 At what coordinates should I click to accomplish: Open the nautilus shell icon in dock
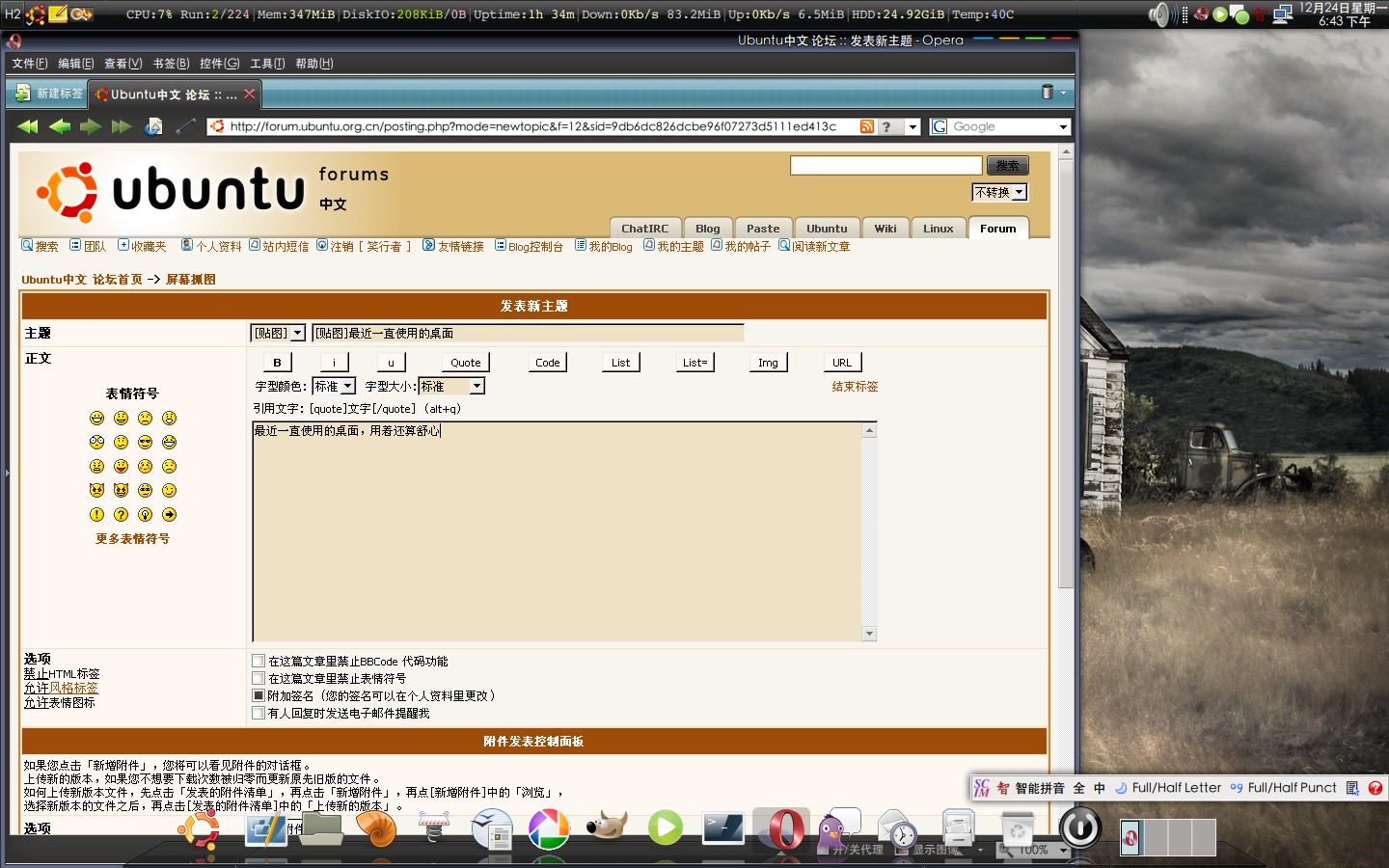pos(376,828)
